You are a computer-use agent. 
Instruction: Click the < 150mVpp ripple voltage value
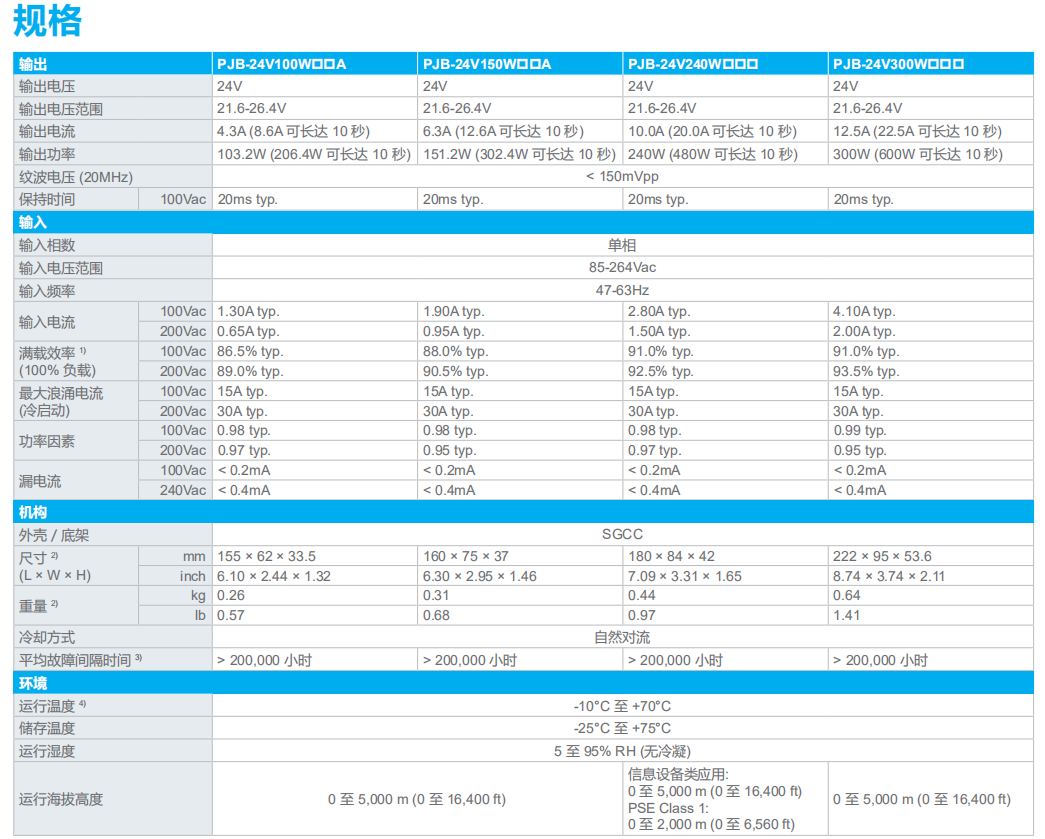pos(621,176)
